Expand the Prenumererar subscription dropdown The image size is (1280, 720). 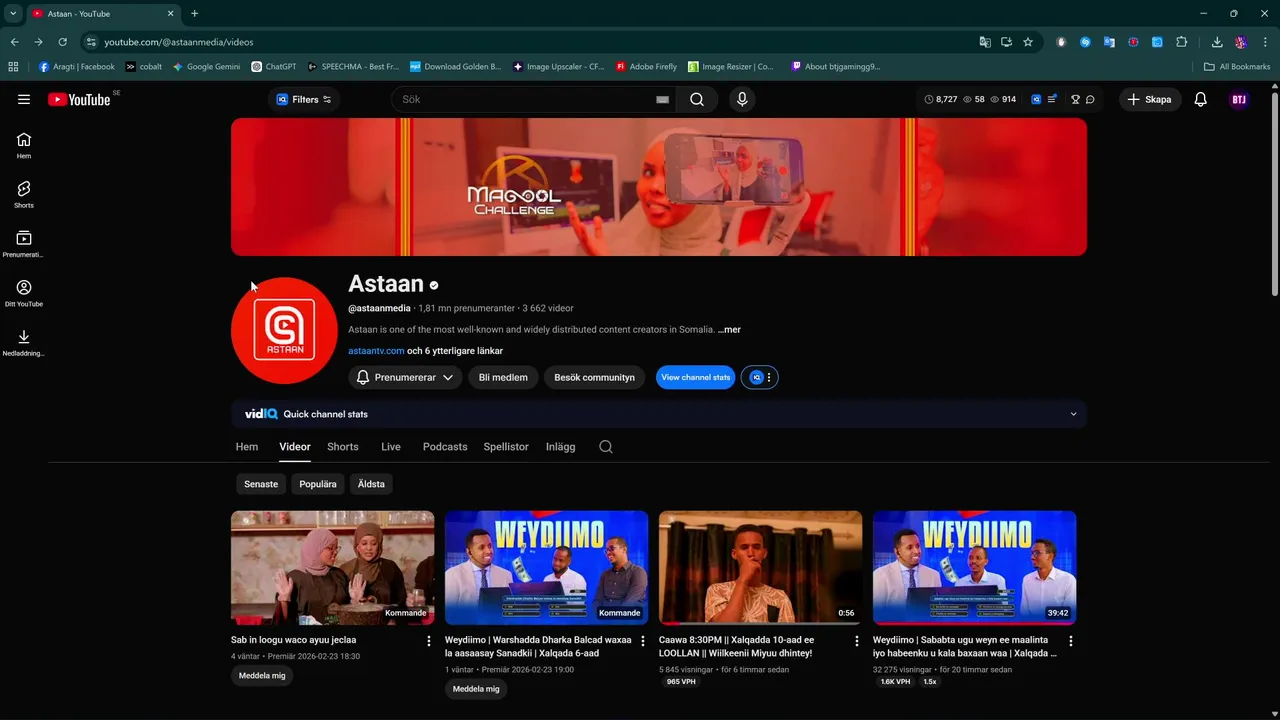(405, 377)
